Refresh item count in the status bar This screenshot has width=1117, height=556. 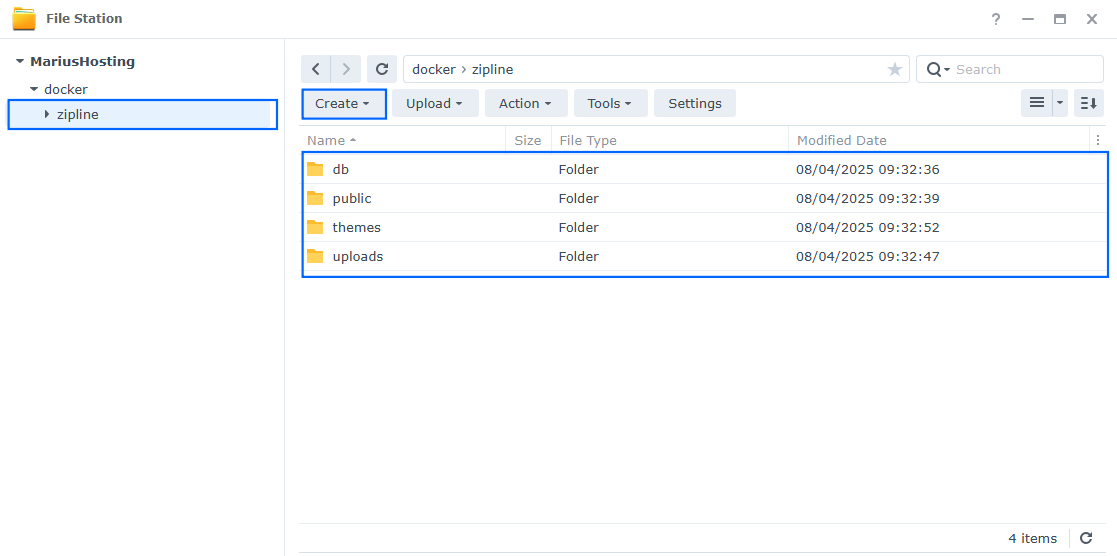pos(1086,538)
